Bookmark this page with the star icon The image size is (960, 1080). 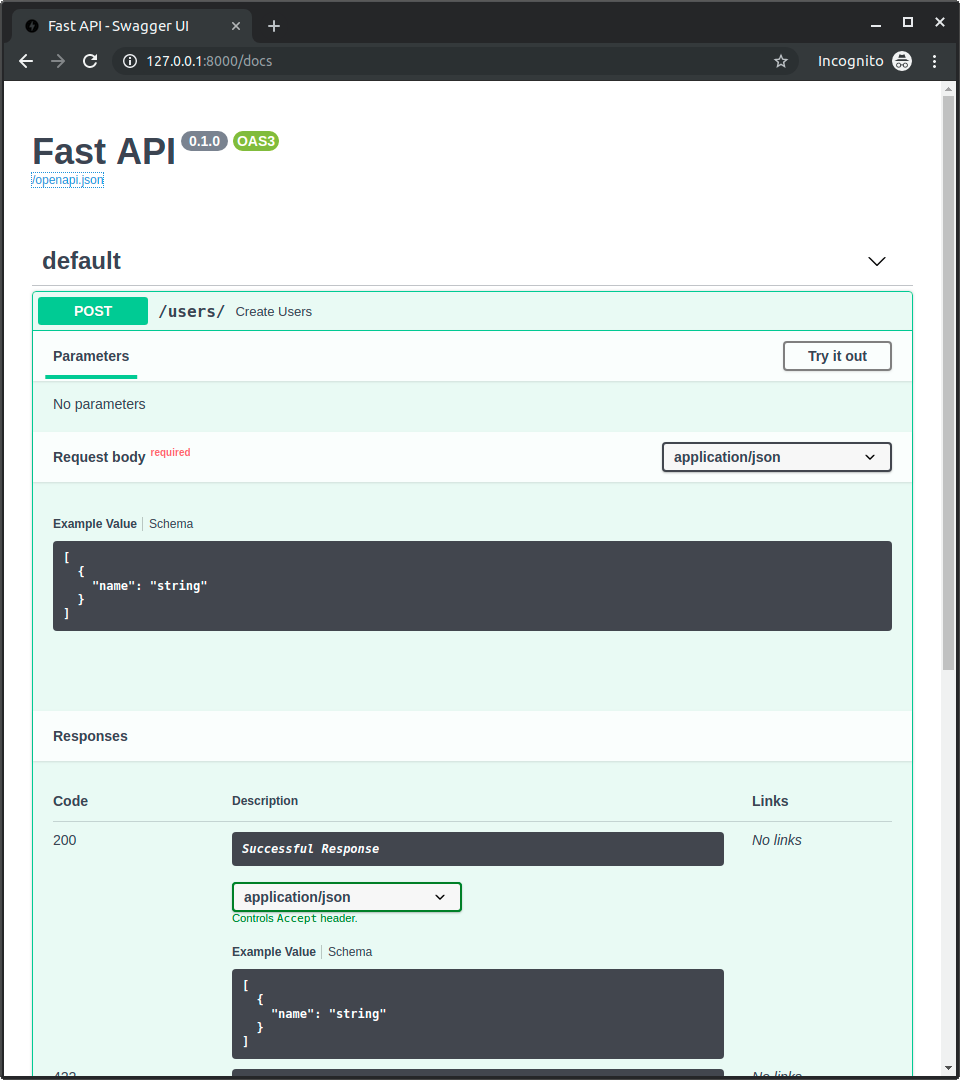780,61
